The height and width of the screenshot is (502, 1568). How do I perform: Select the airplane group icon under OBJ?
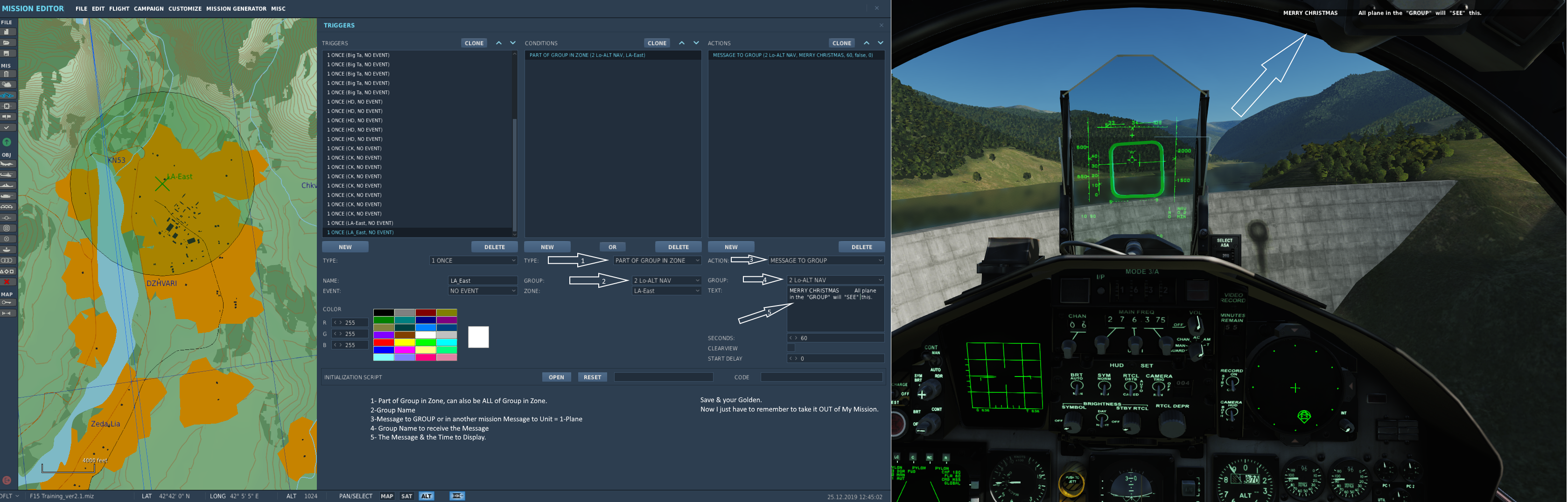click(x=7, y=164)
